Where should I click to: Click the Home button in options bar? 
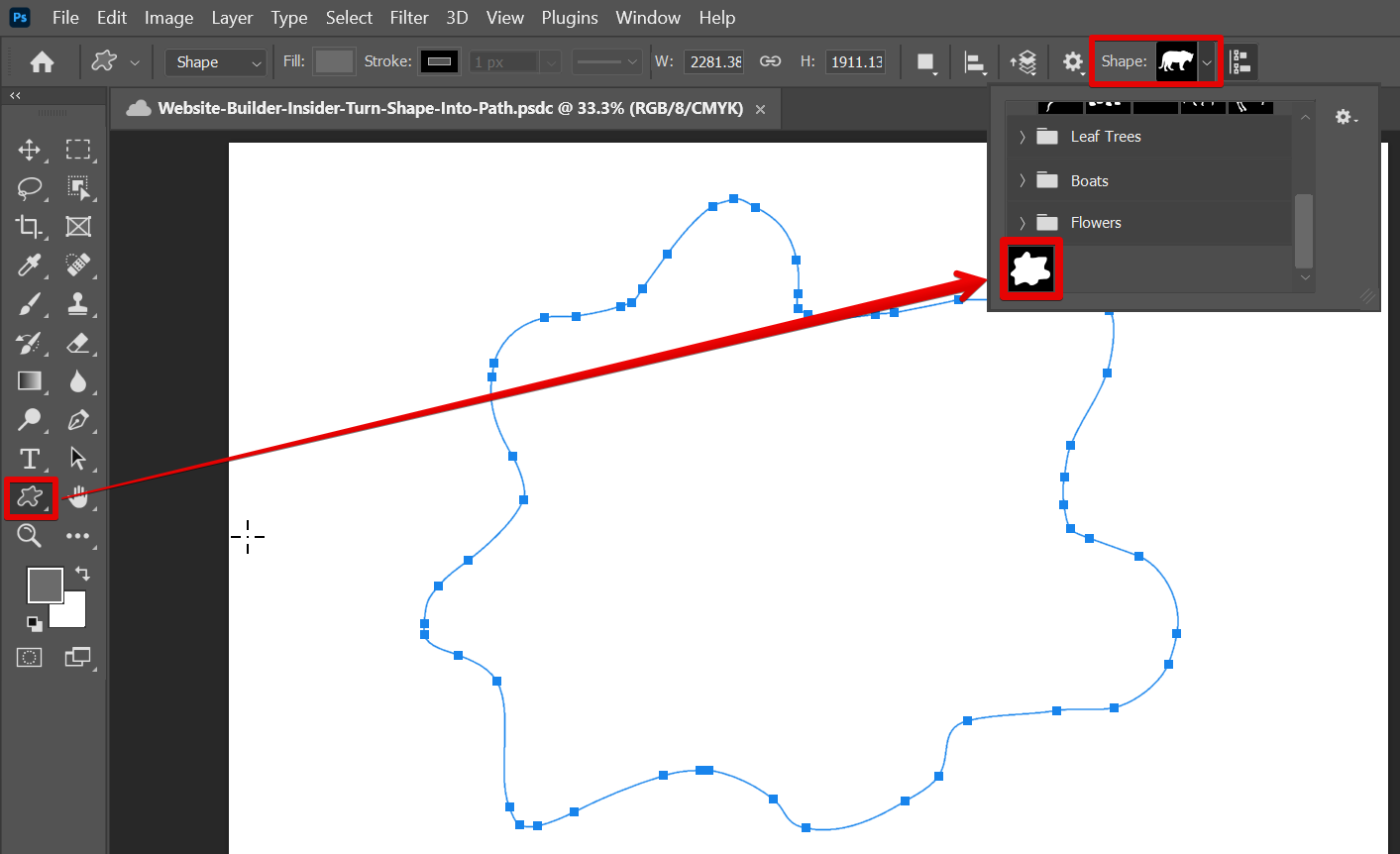pyautogui.click(x=42, y=62)
